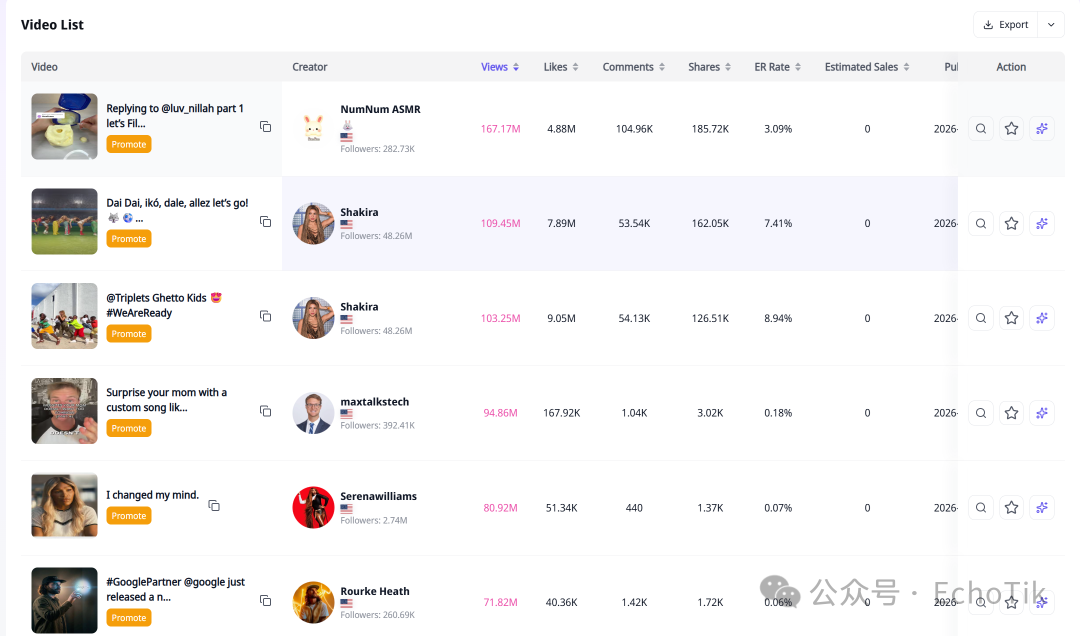The width and height of the screenshot is (1080, 636).
Task: Copy the '#GooglePartner @google' video title
Action: coord(265,601)
